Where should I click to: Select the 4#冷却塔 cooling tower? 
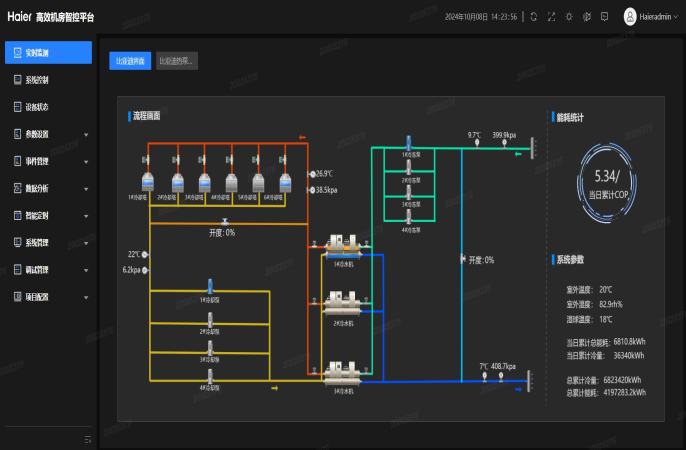tap(231, 182)
